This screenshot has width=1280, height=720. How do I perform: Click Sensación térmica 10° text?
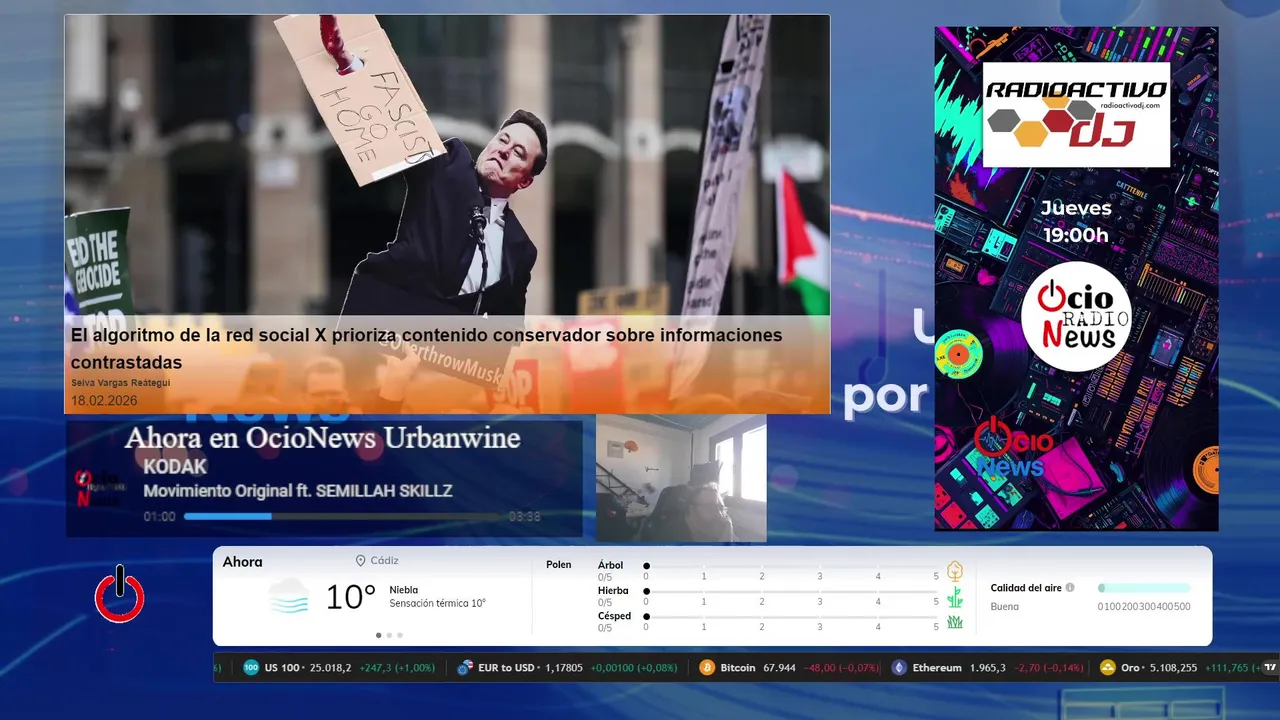[x=438, y=603]
